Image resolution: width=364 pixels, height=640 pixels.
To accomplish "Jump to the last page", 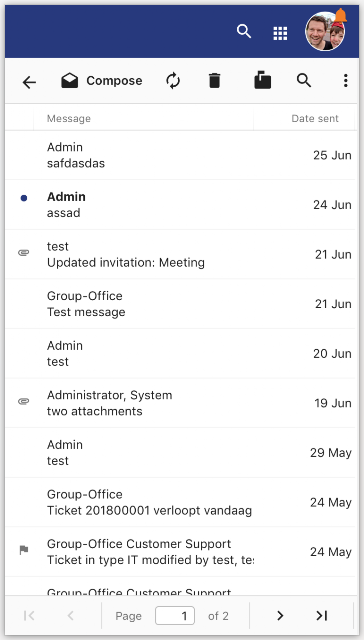I will pos(322,616).
